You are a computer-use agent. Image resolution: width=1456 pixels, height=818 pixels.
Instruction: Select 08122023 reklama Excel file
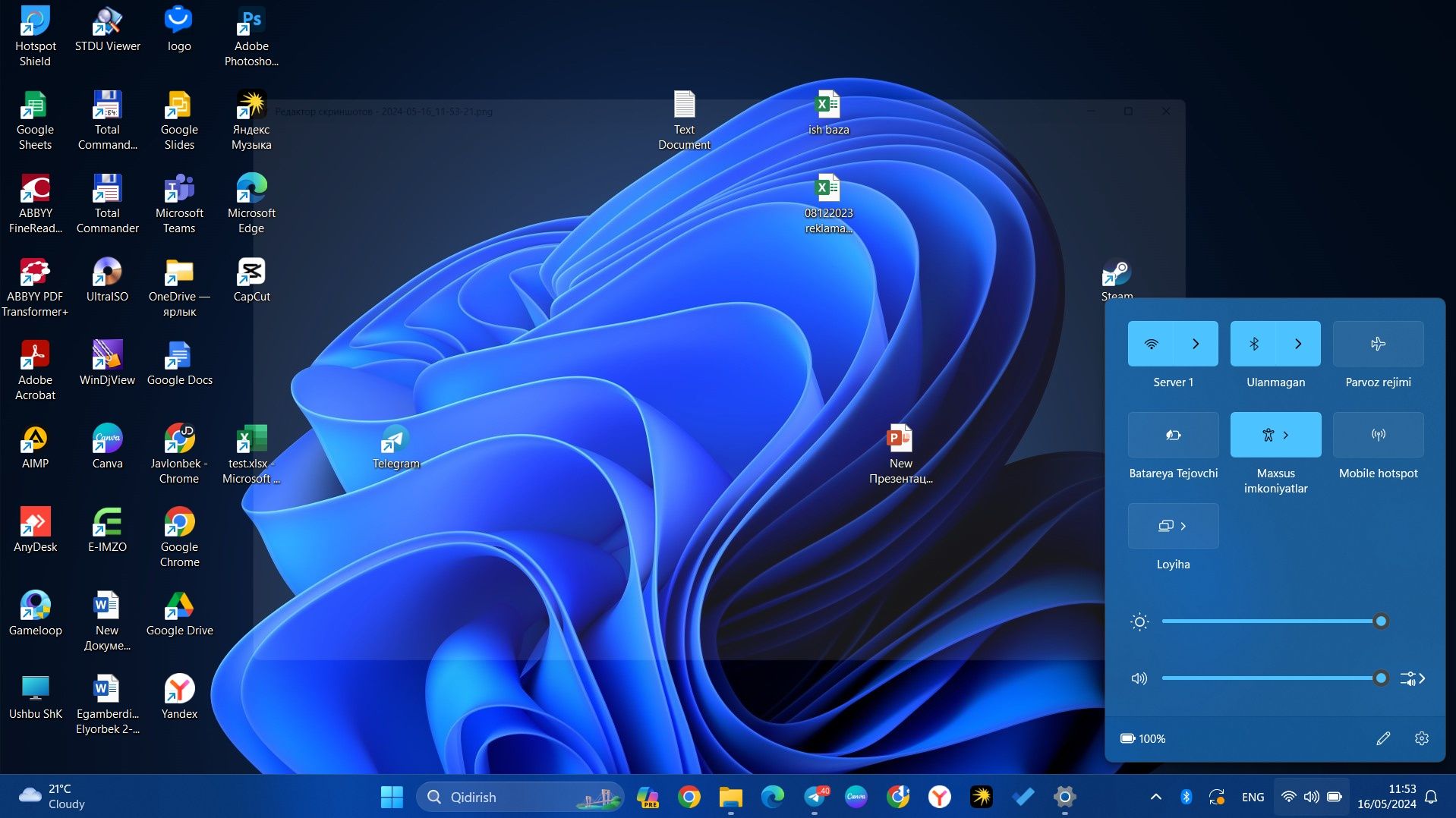[x=828, y=203]
